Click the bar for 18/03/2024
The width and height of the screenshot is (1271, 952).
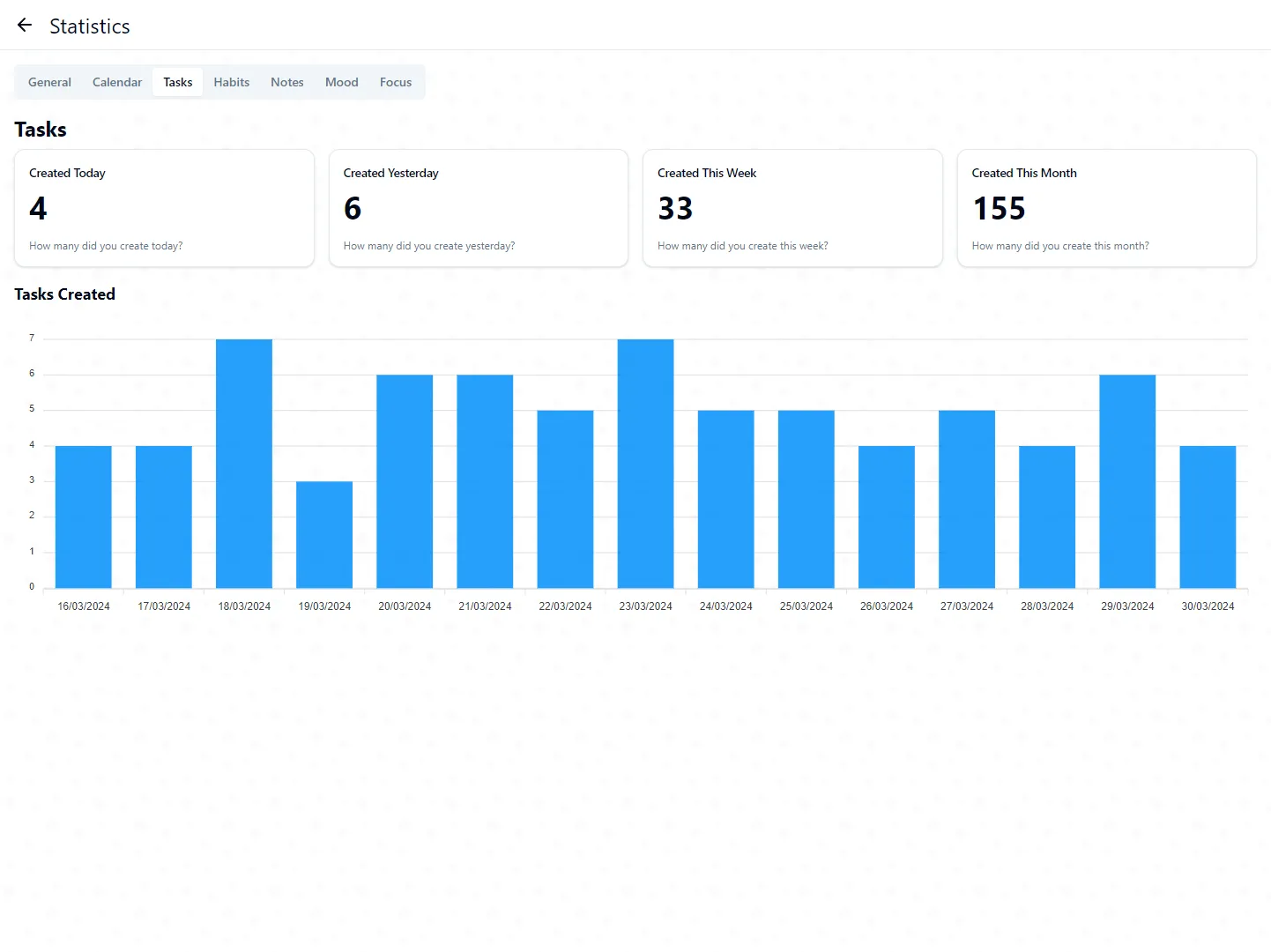click(244, 464)
